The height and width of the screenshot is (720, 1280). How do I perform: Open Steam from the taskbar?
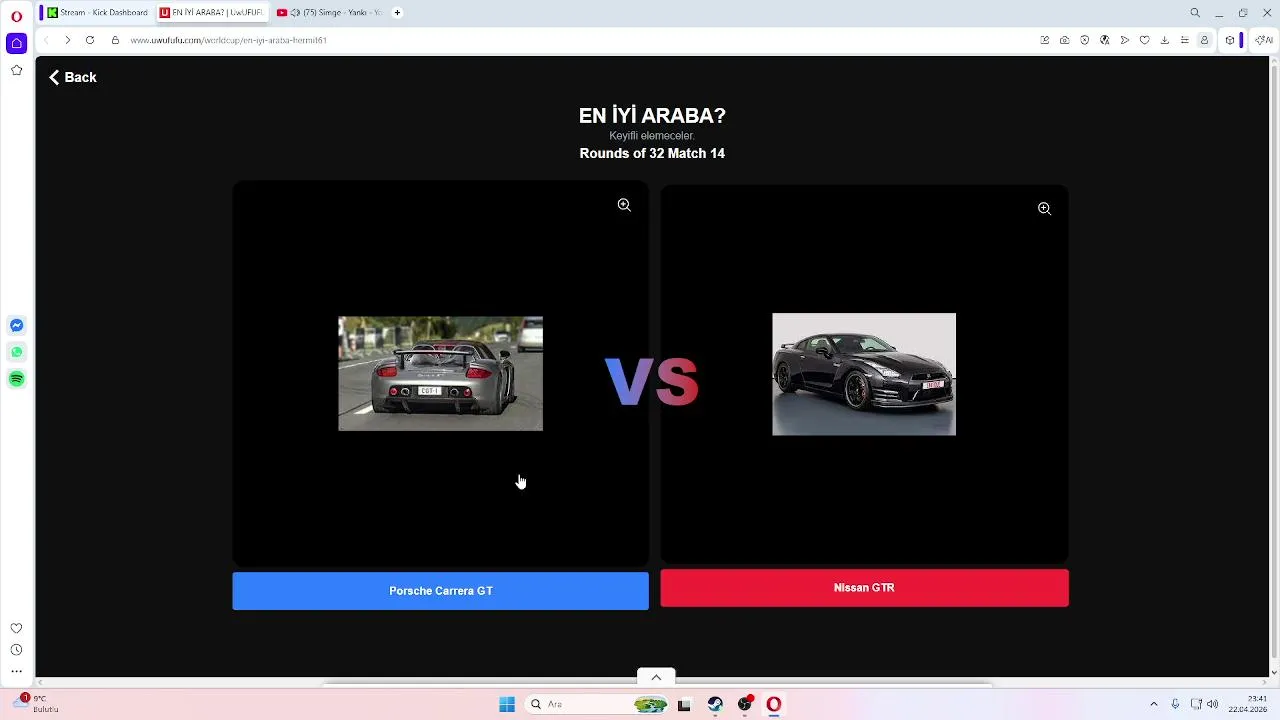point(715,704)
